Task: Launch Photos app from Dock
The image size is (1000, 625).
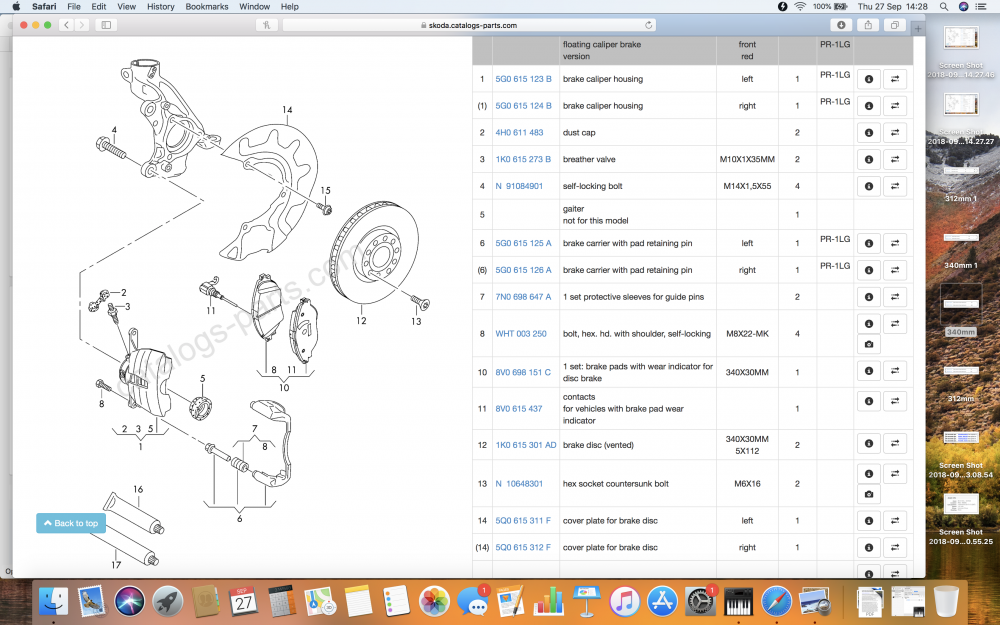Action: (435, 601)
